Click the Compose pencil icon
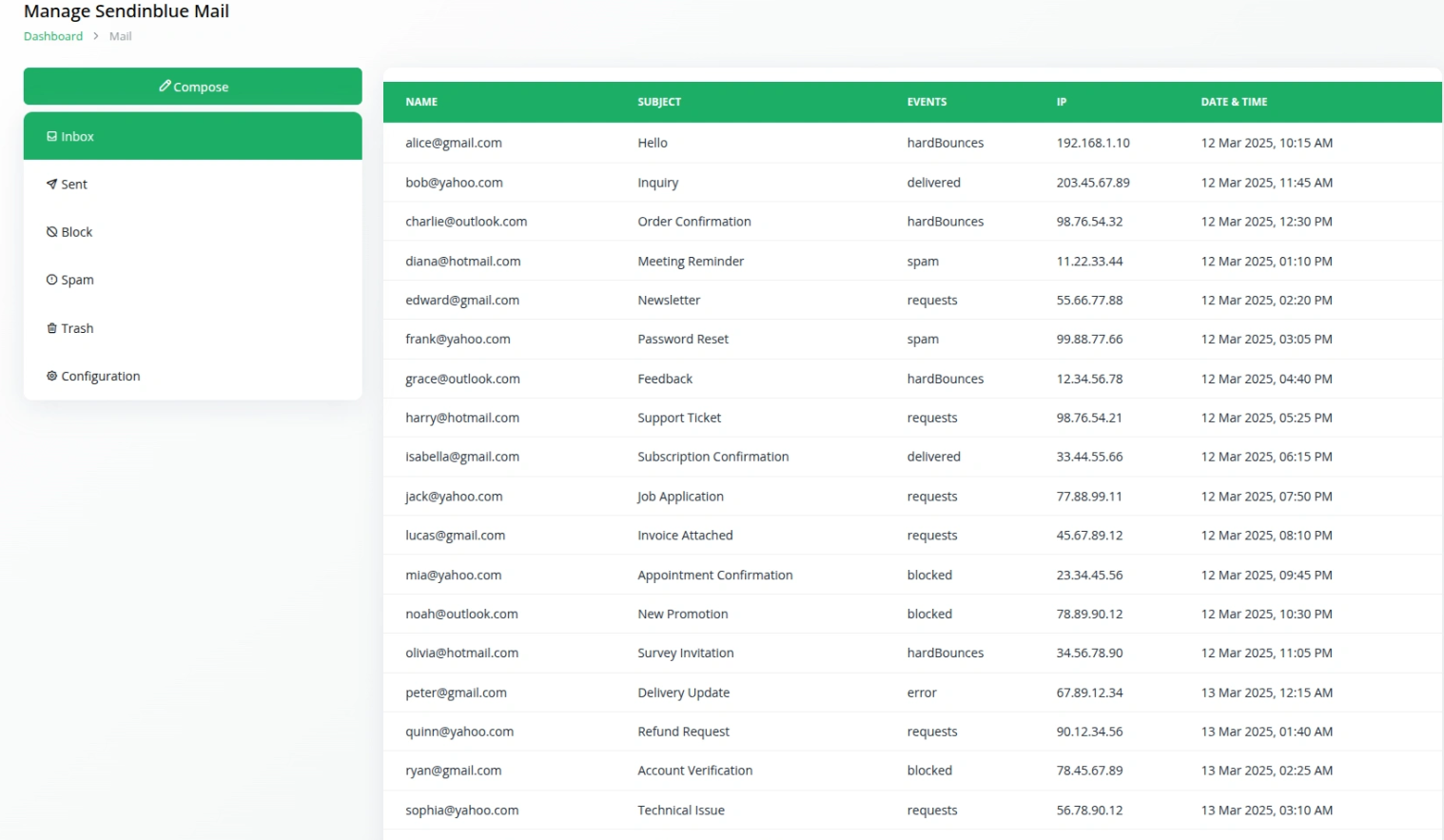Viewport: 1444px width, 840px height. pos(165,86)
